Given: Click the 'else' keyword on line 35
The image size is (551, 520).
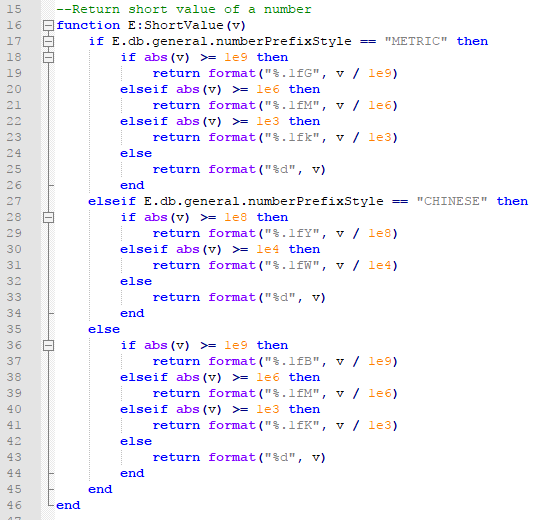Looking at the screenshot, I should pos(104,329).
